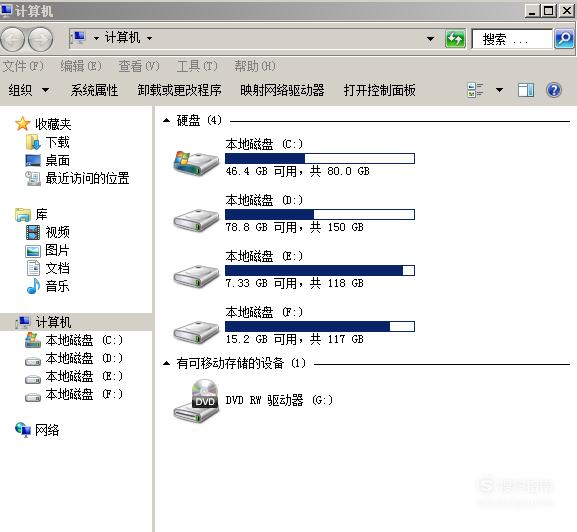The height and width of the screenshot is (532, 577).
Task: Click the dropdown arrow after 计算机 in address
Action: click(149, 38)
